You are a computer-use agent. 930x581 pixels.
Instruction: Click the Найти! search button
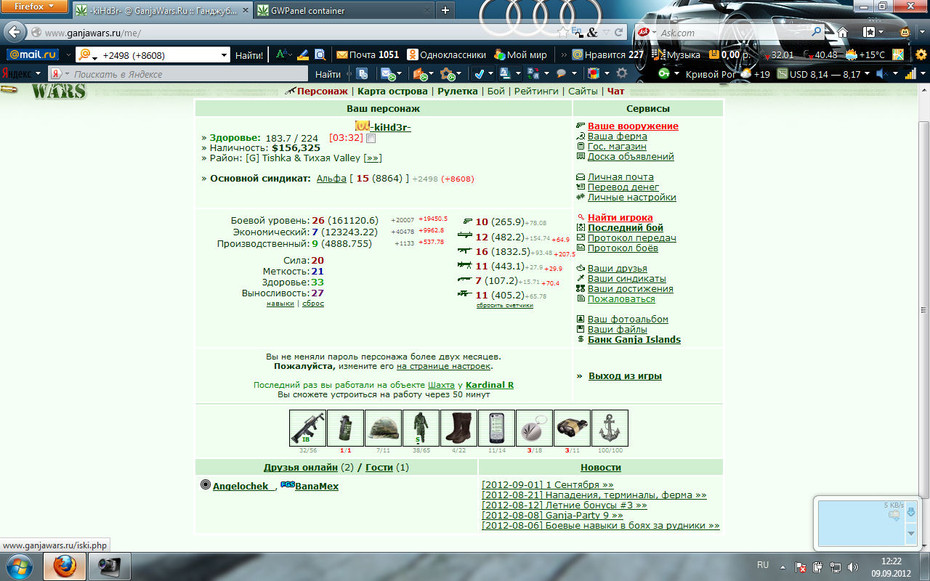[249, 55]
